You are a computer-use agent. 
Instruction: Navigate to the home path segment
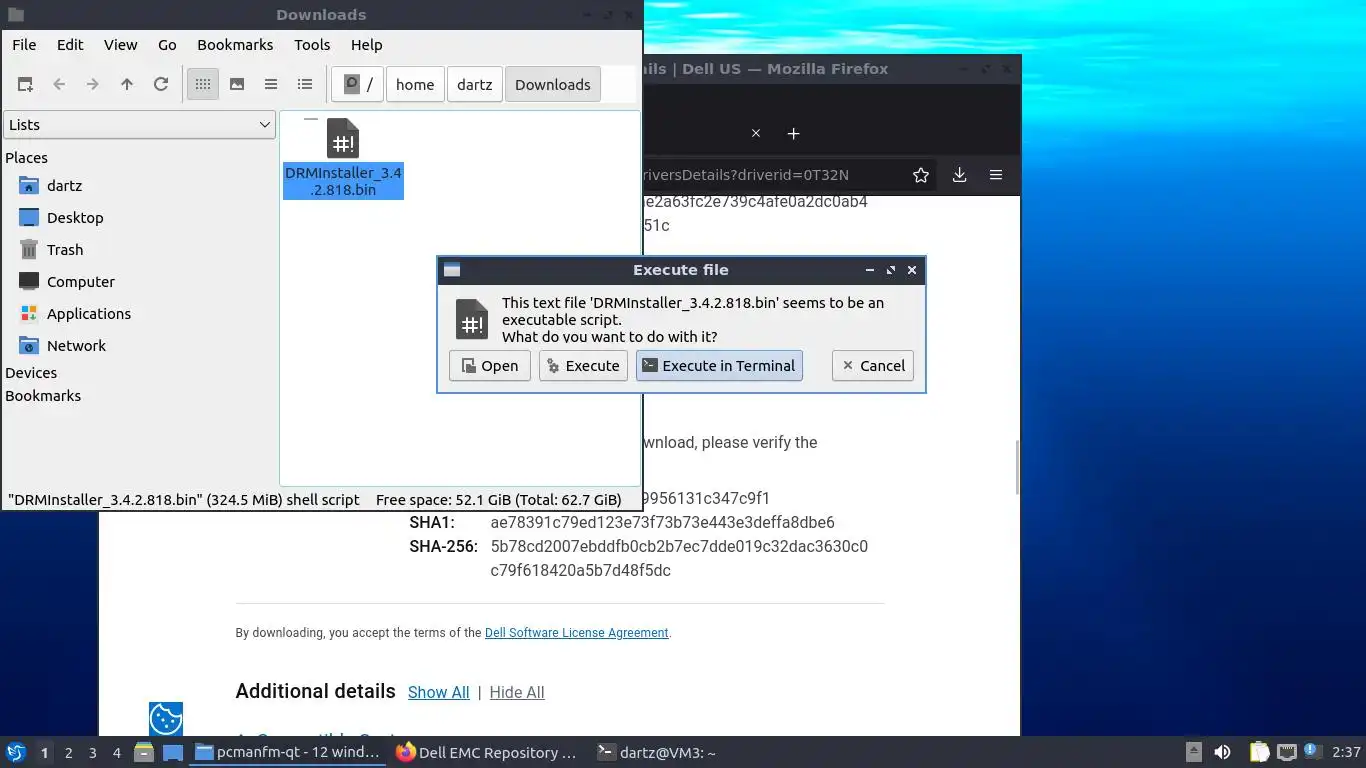pyautogui.click(x=415, y=85)
